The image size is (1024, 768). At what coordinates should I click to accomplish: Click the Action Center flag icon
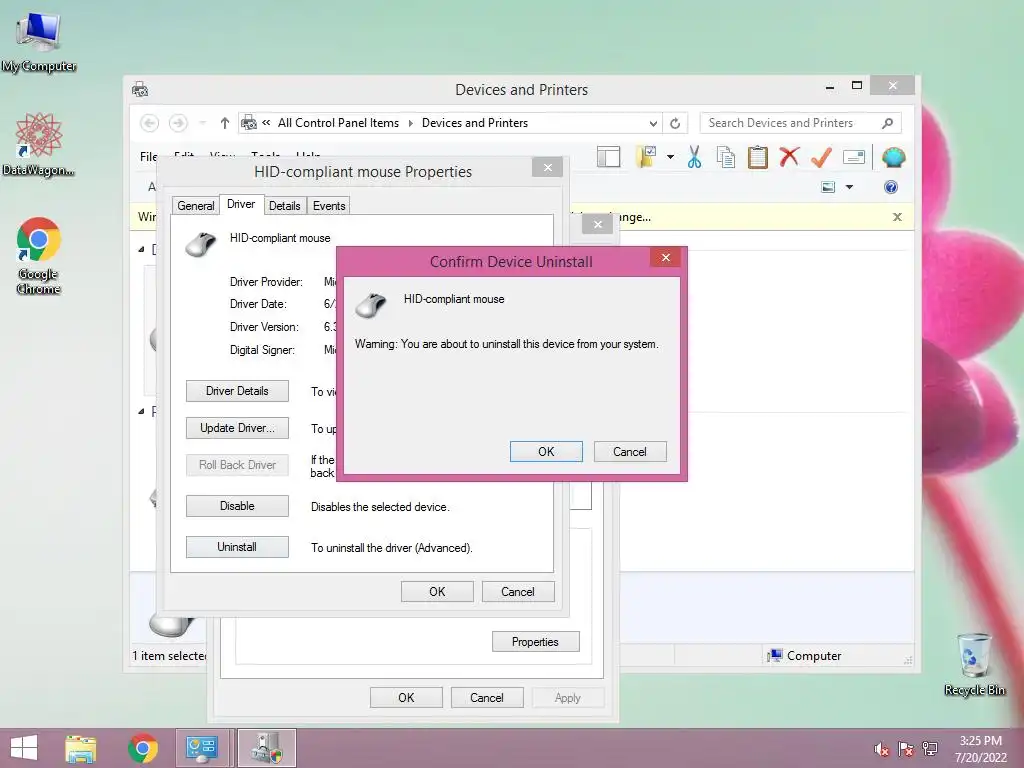[906, 749]
